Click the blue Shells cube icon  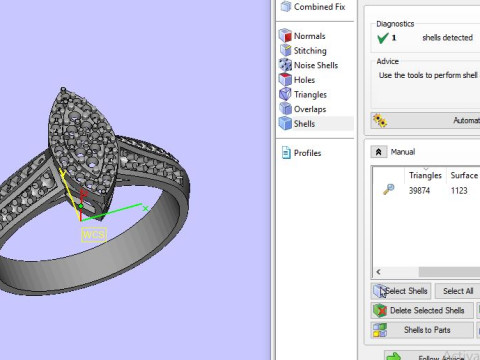(285, 124)
